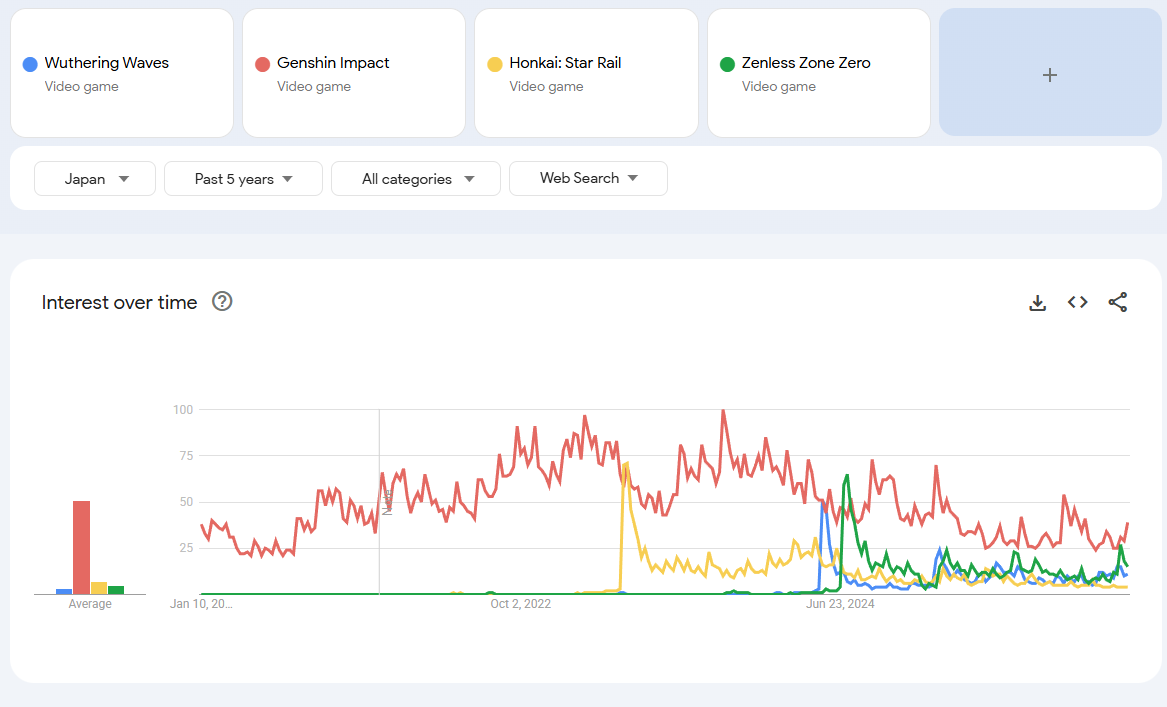
Task: Open the Japan region dropdown
Action: (95, 179)
